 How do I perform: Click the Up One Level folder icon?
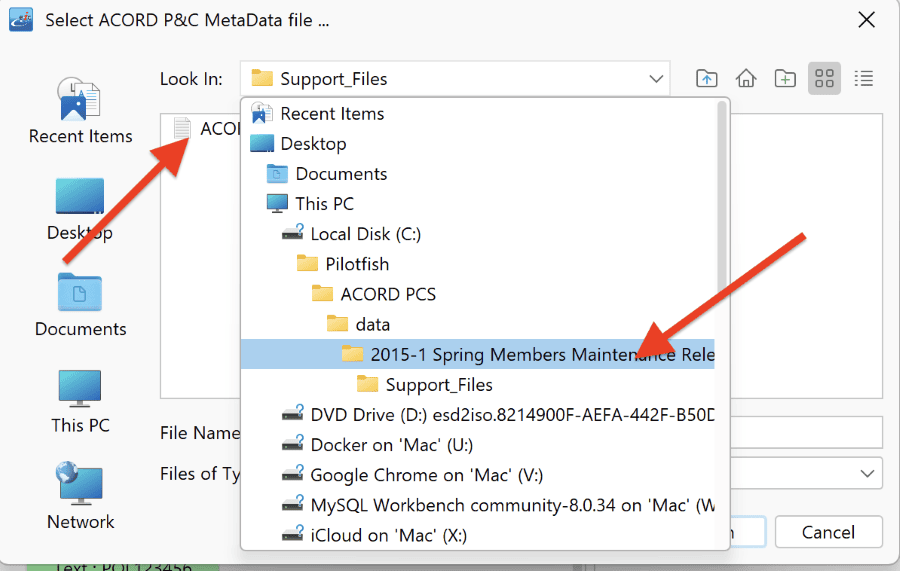pos(707,78)
